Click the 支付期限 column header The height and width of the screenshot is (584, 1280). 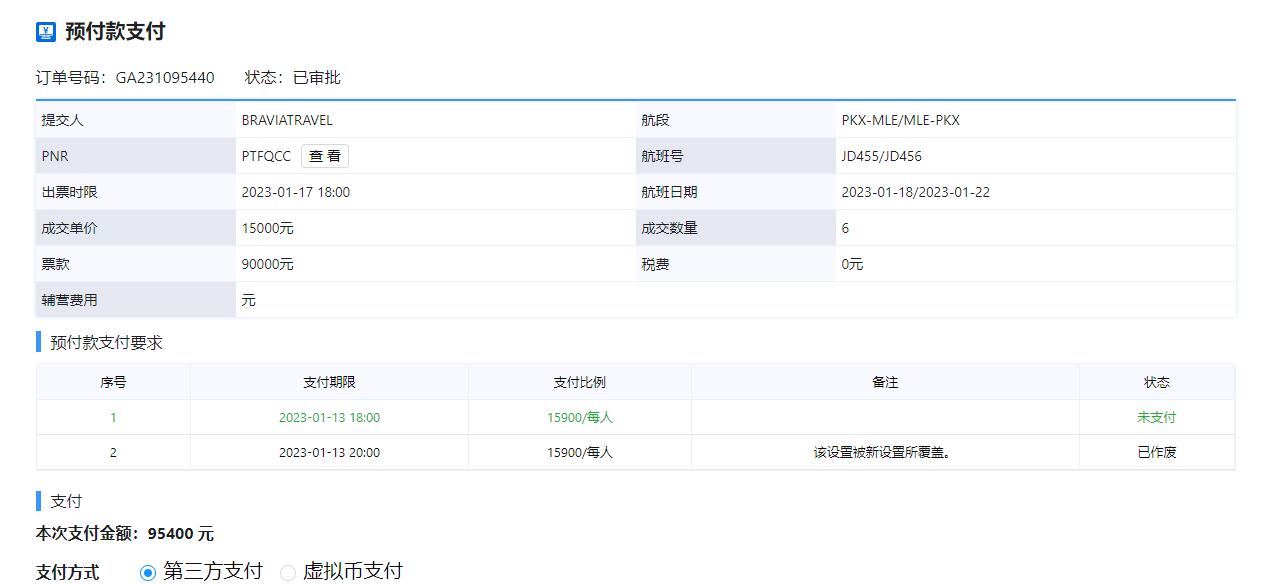329,382
